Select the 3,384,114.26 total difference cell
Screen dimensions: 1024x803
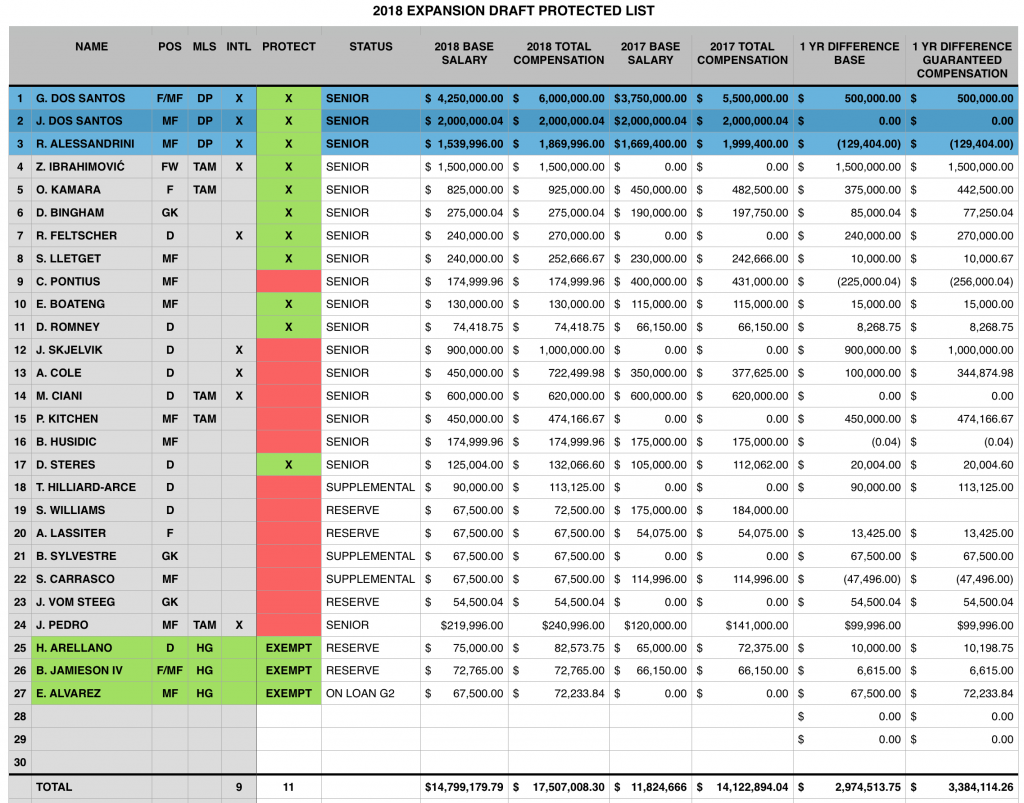(x=961, y=787)
